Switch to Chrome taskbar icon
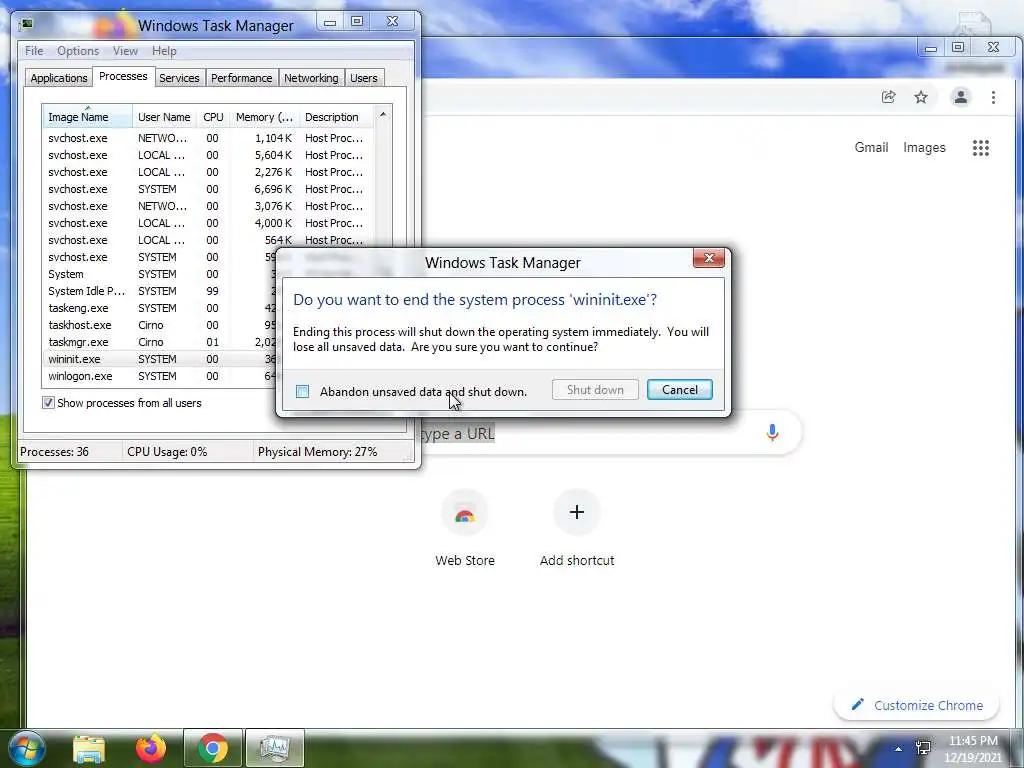 pyautogui.click(x=213, y=748)
